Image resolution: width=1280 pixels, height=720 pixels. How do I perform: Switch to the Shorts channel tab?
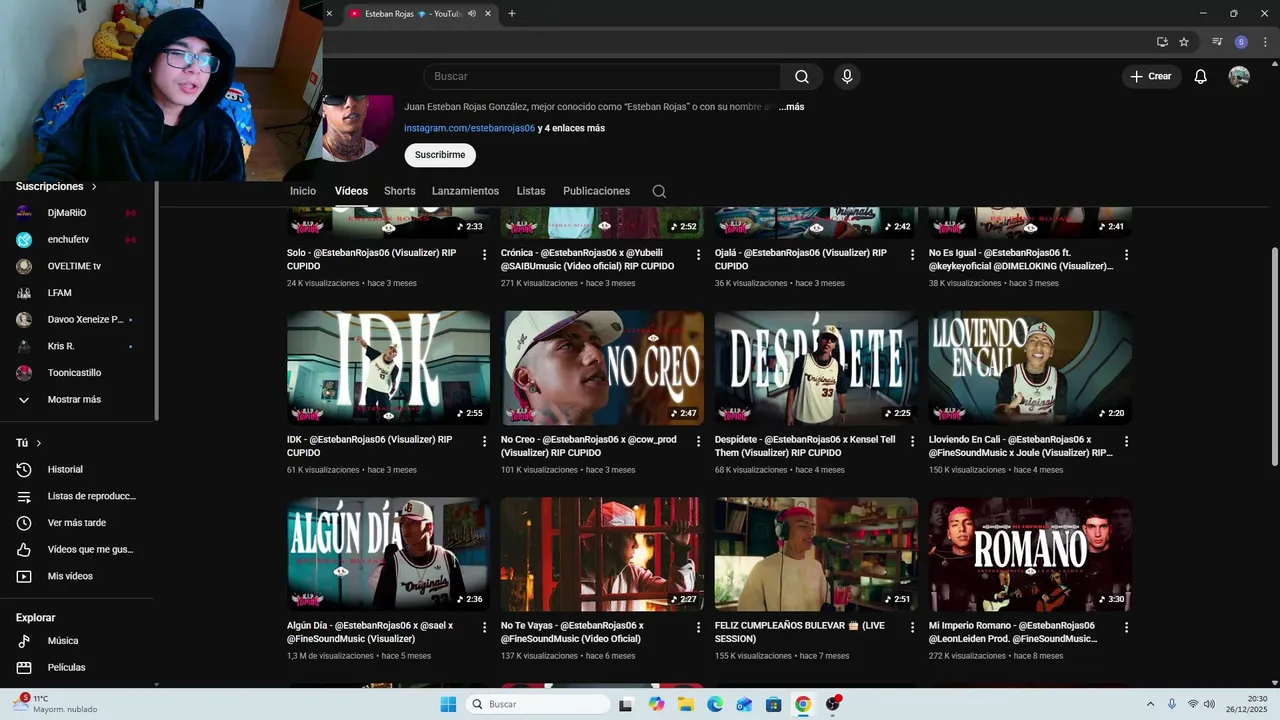pos(400,191)
